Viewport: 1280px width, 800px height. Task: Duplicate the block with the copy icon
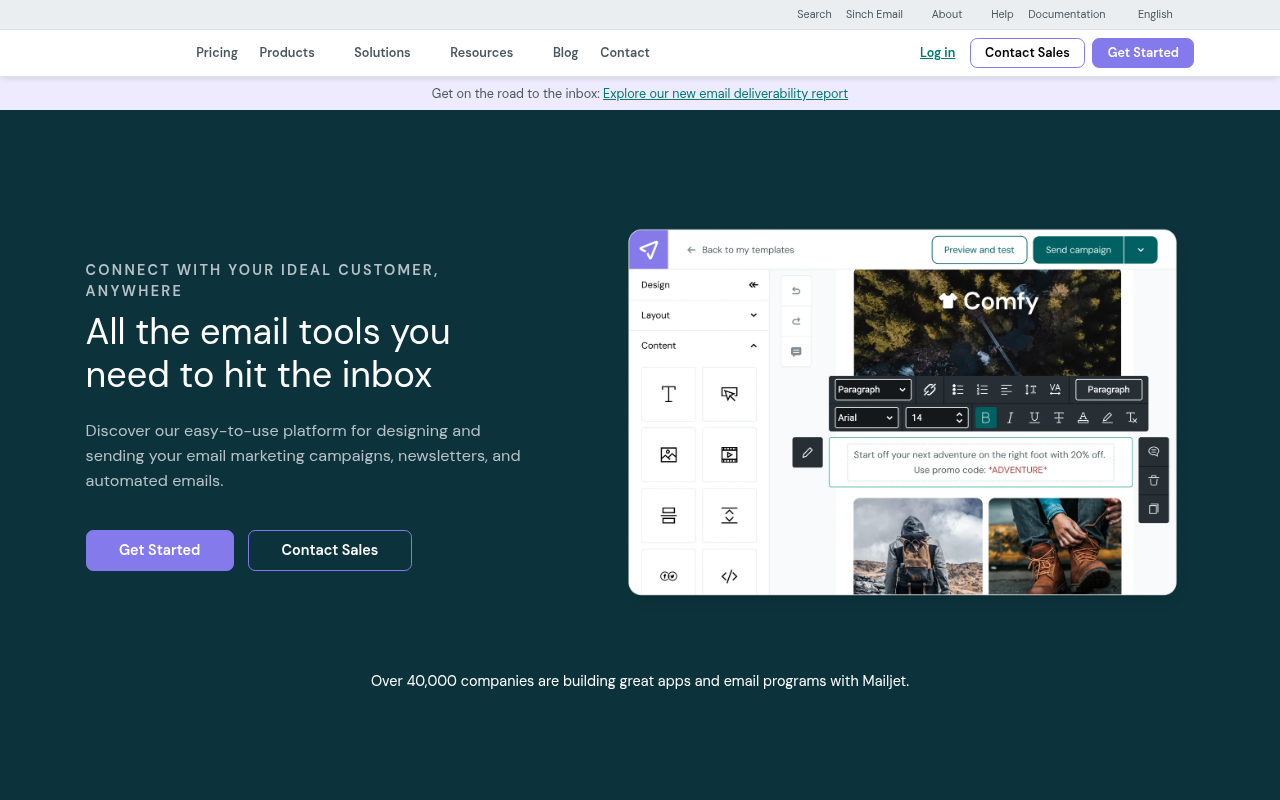(x=1154, y=509)
